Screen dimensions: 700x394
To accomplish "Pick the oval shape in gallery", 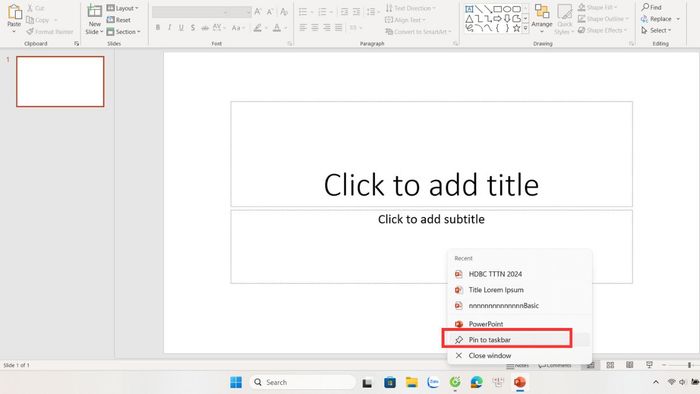I will coord(507,9).
